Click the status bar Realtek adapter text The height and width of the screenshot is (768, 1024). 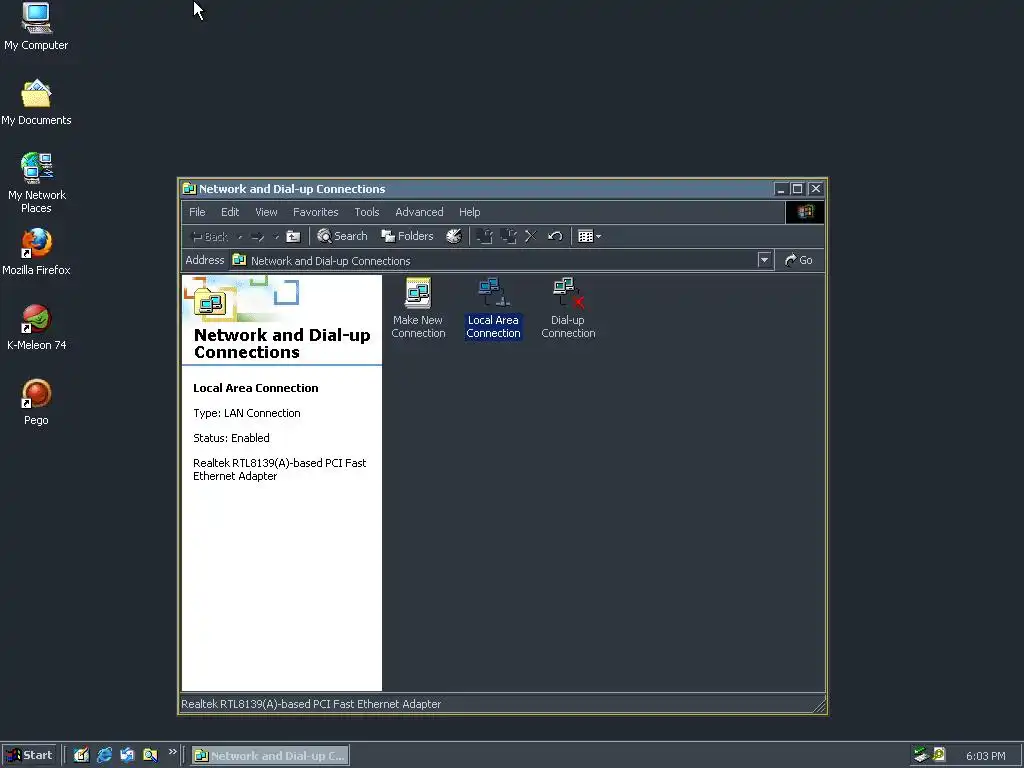coord(311,704)
